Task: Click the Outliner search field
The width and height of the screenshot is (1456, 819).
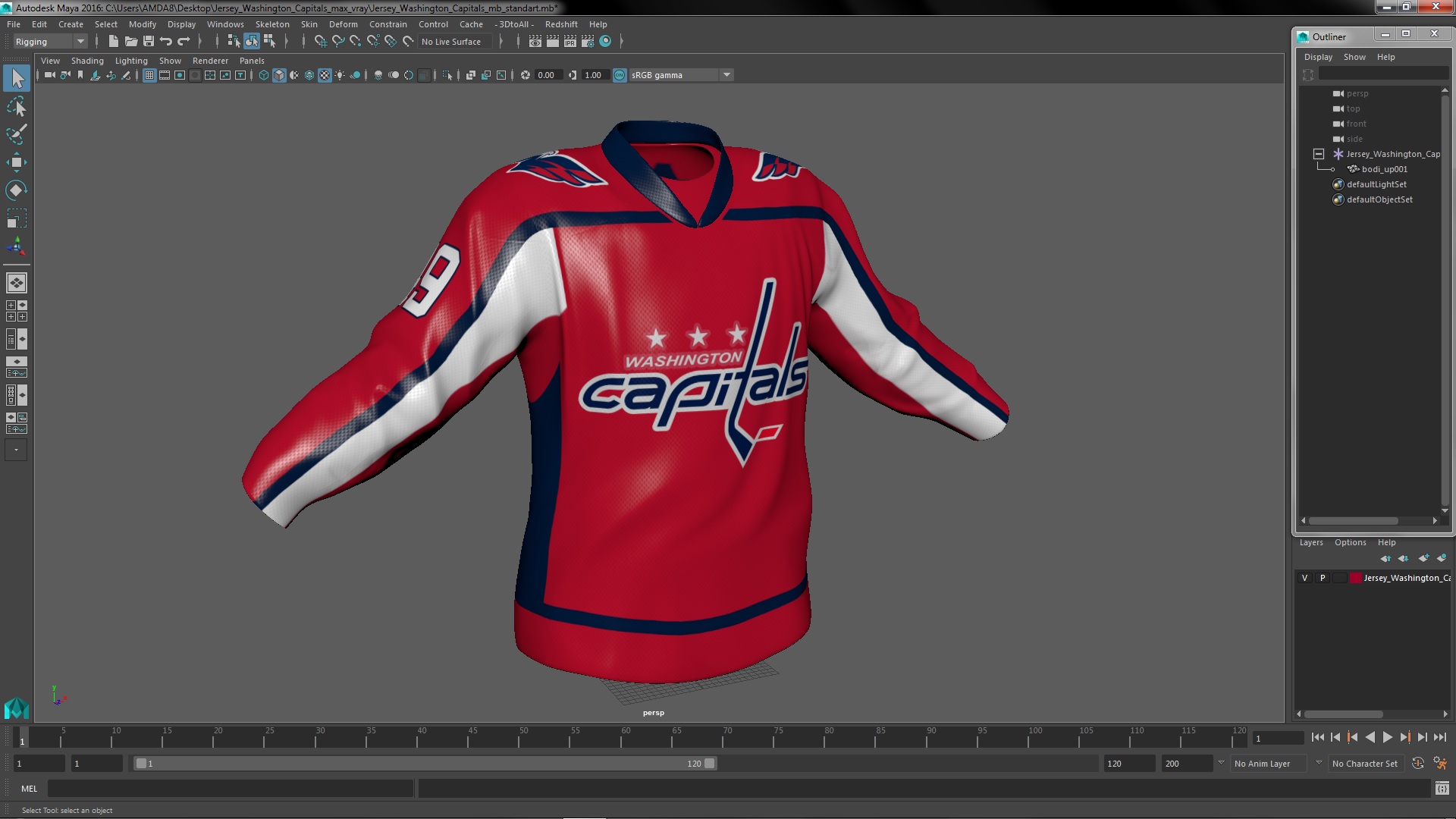Action: 1383,74
